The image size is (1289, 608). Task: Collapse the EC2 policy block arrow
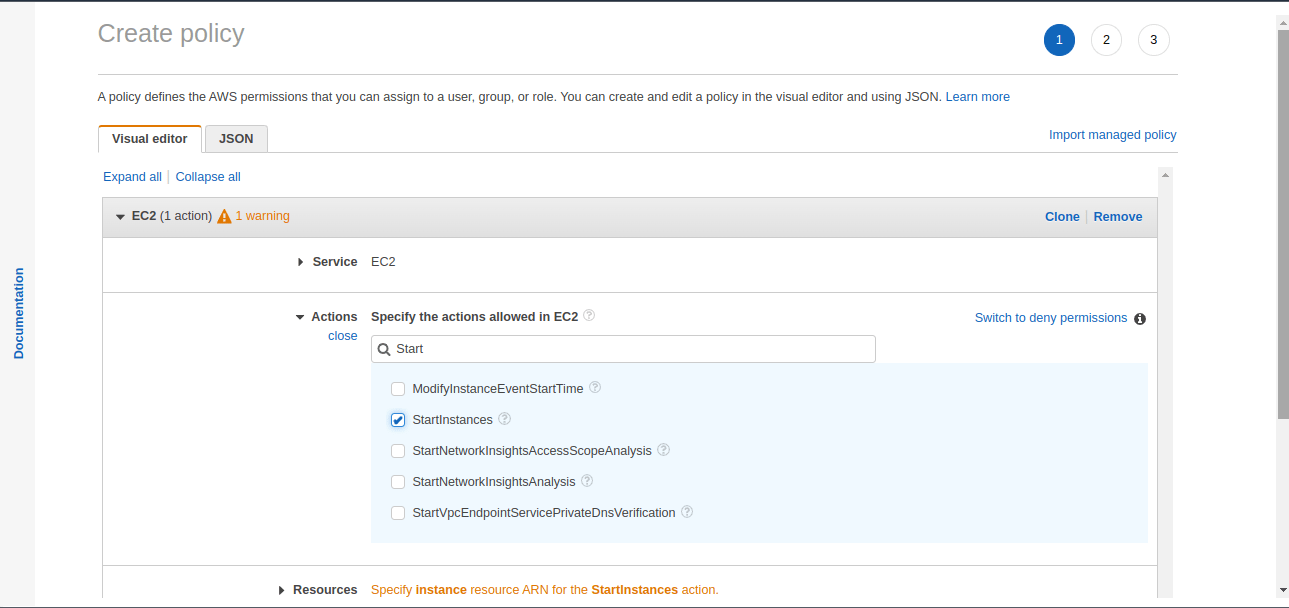(x=120, y=217)
